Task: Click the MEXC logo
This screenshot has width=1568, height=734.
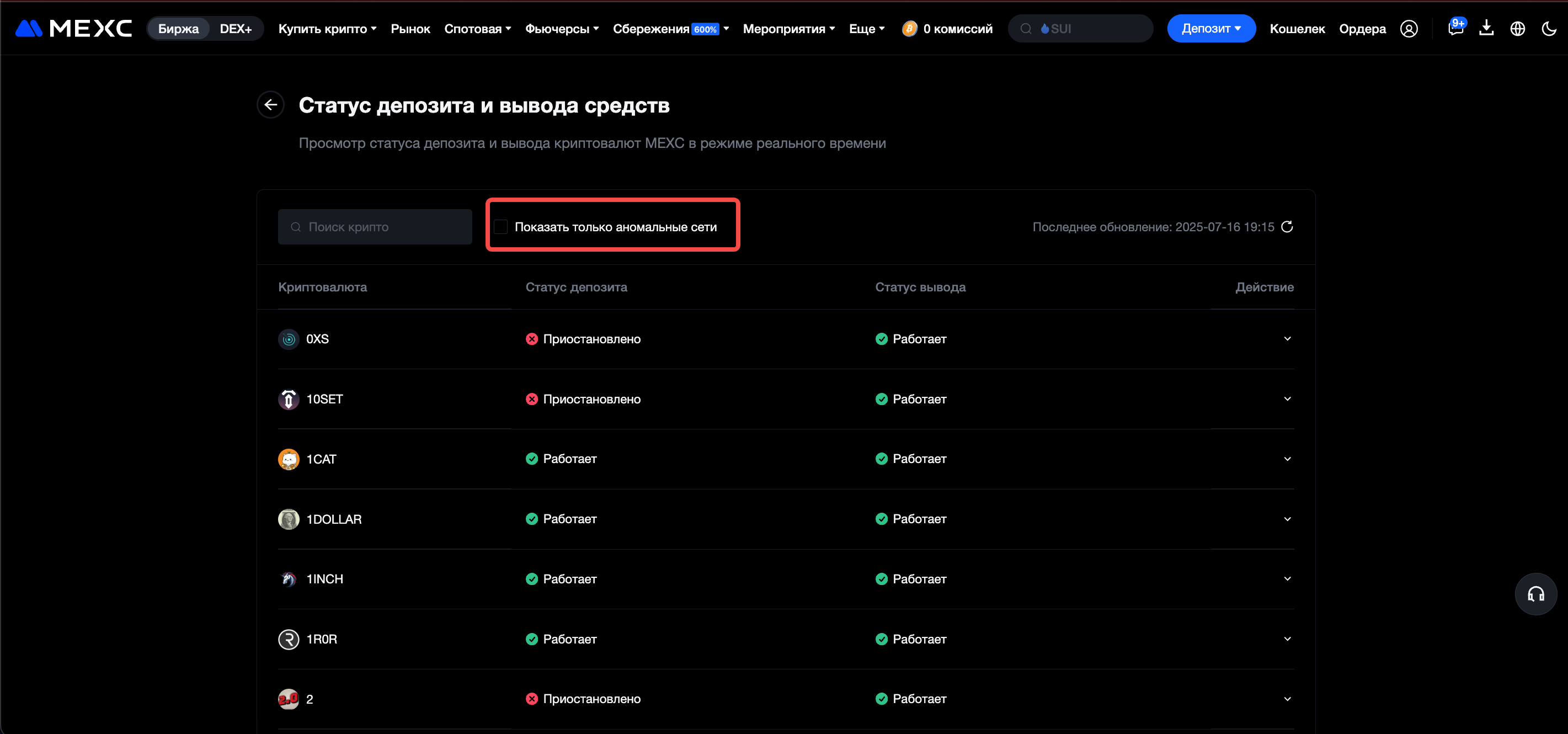Action: tap(73, 29)
